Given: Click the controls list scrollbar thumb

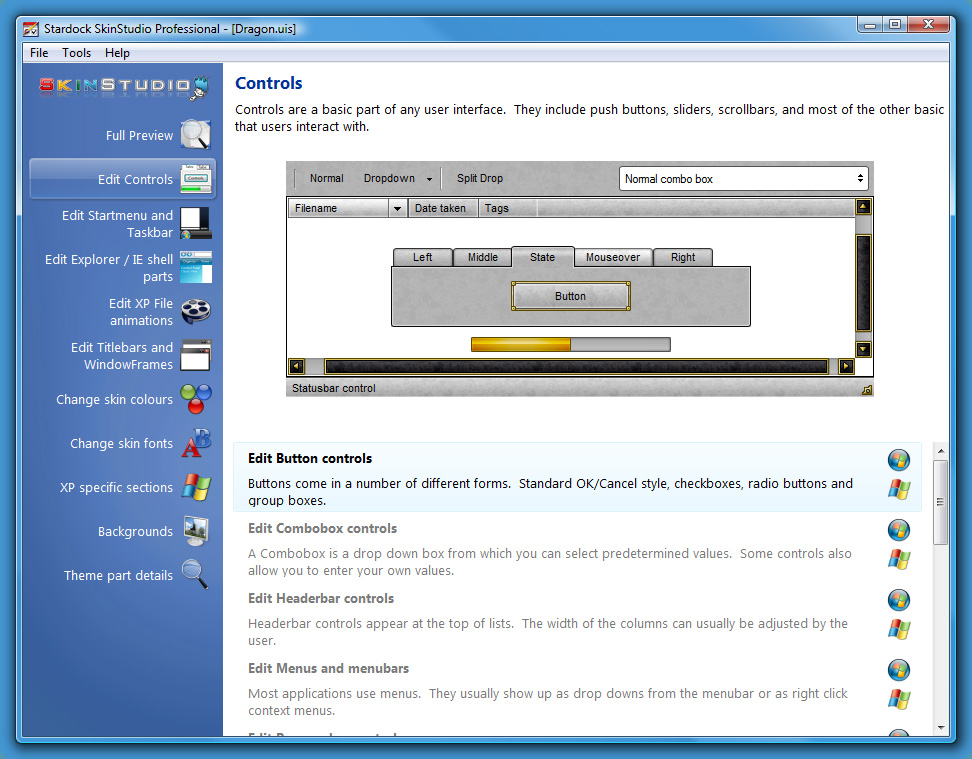Looking at the screenshot, I should [940, 502].
